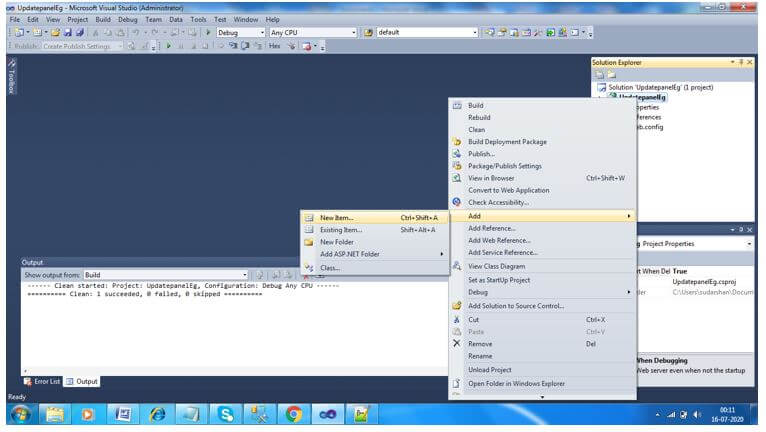Open the File menu

tap(15, 20)
